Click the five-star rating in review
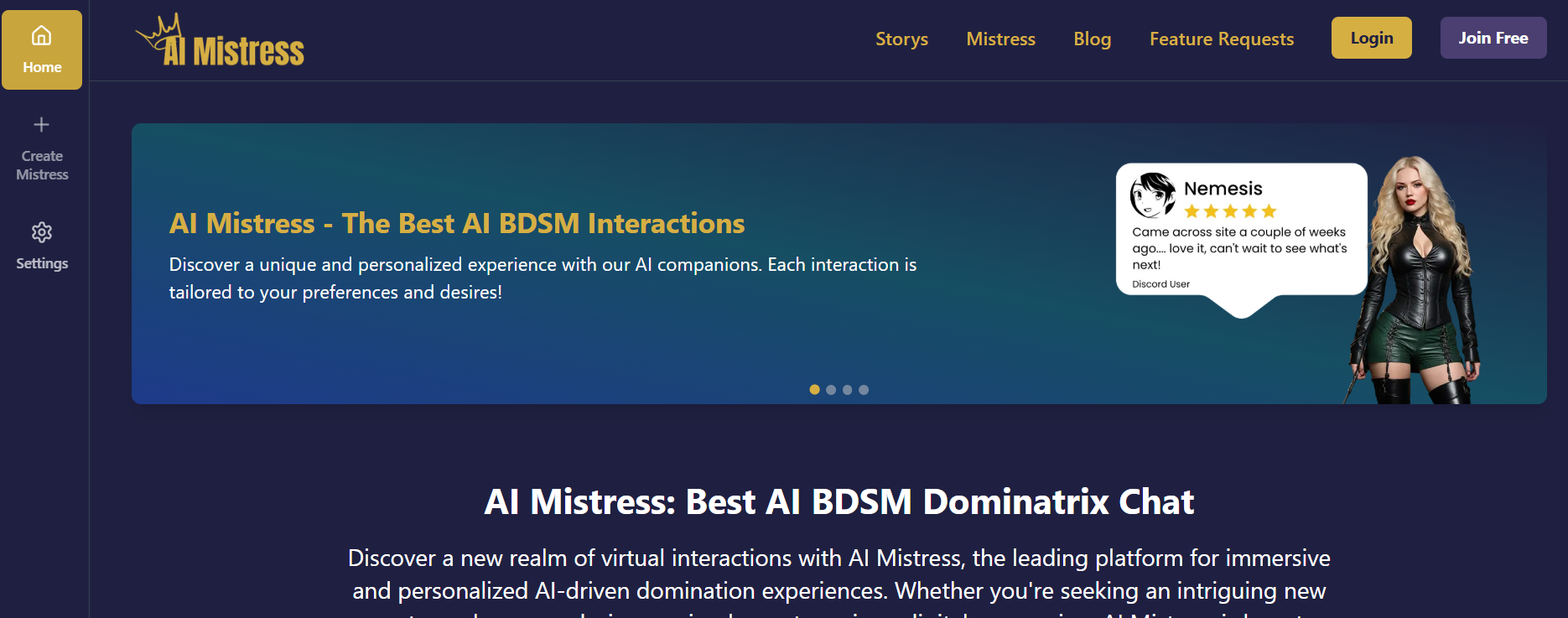The width and height of the screenshot is (1568, 618). (x=1230, y=211)
